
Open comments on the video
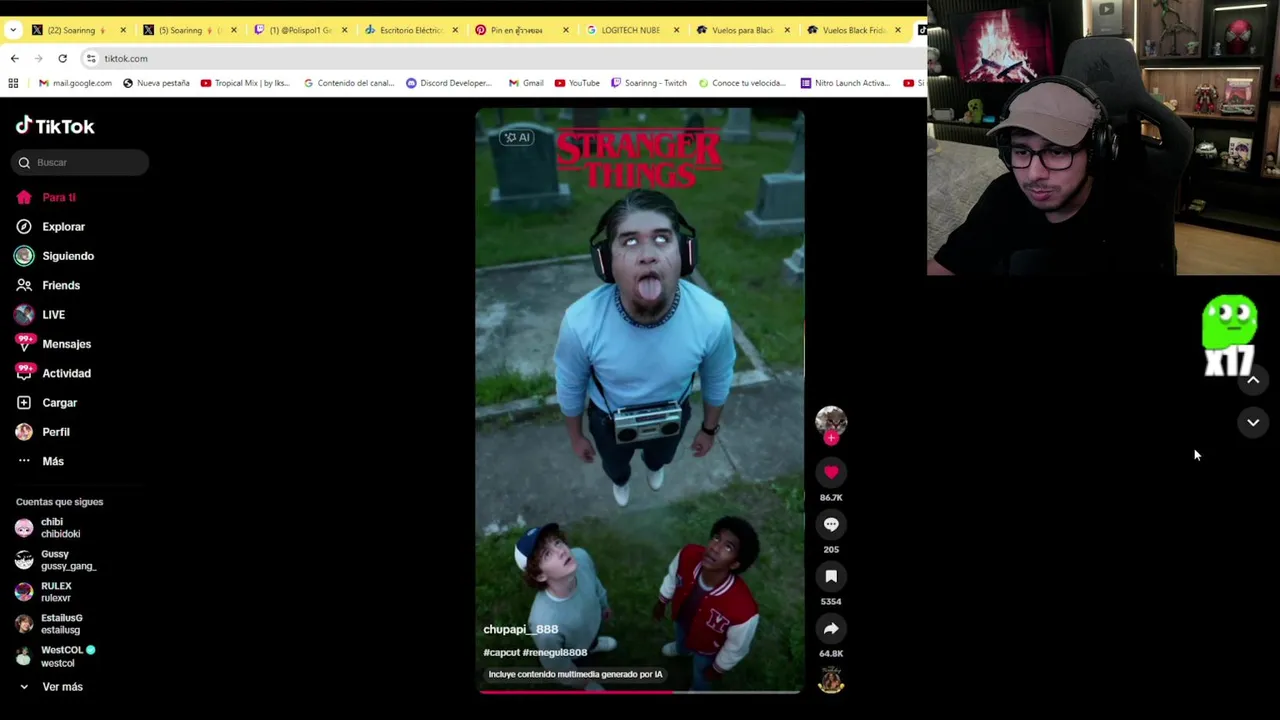[x=831, y=524]
